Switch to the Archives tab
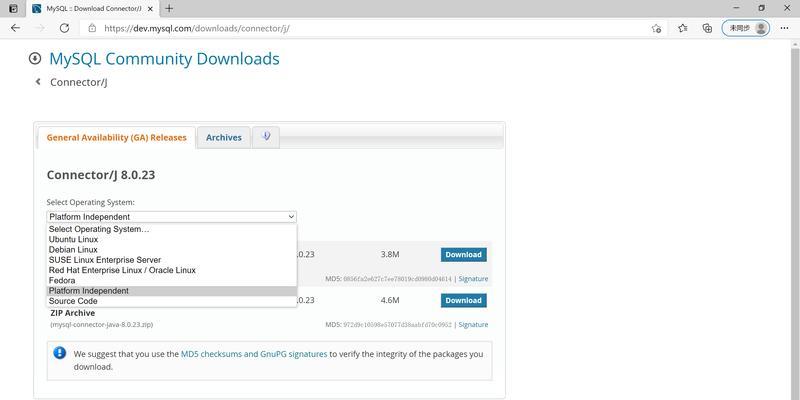 [x=223, y=138]
